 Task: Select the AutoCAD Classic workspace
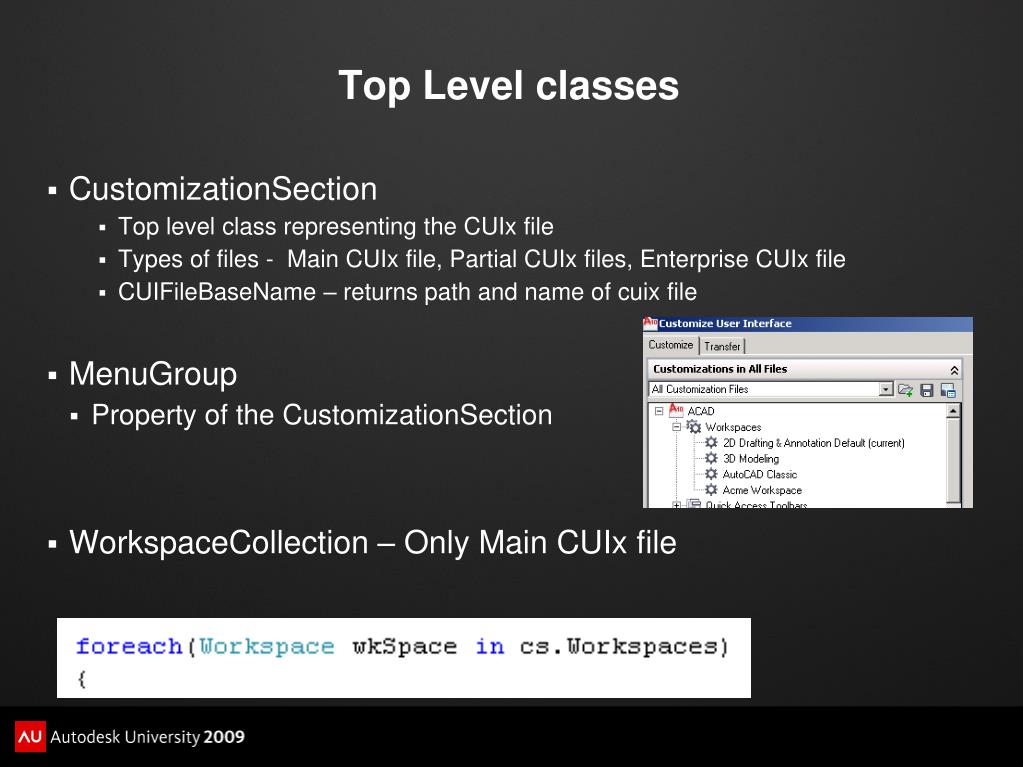click(x=760, y=474)
